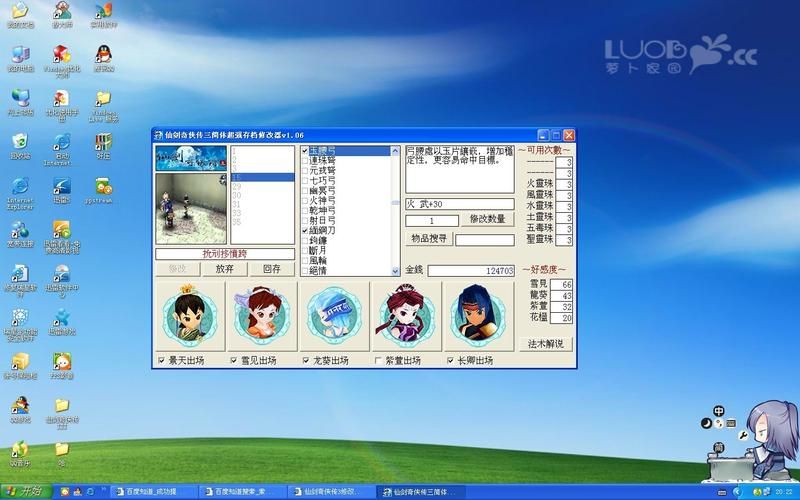Click the 雪見 affection value 66

pyautogui.click(x=561, y=285)
